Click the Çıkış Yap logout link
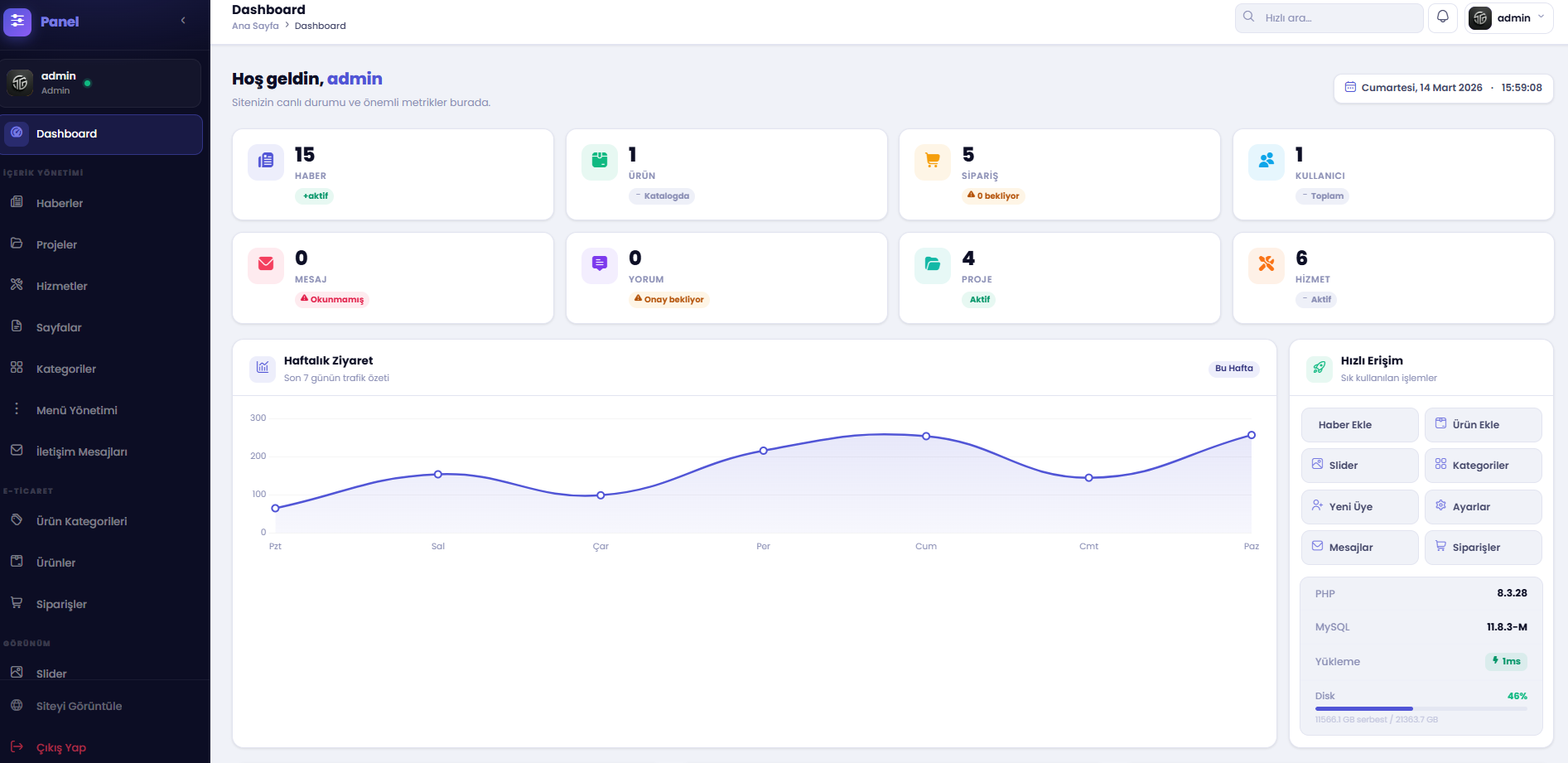 pyautogui.click(x=61, y=747)
